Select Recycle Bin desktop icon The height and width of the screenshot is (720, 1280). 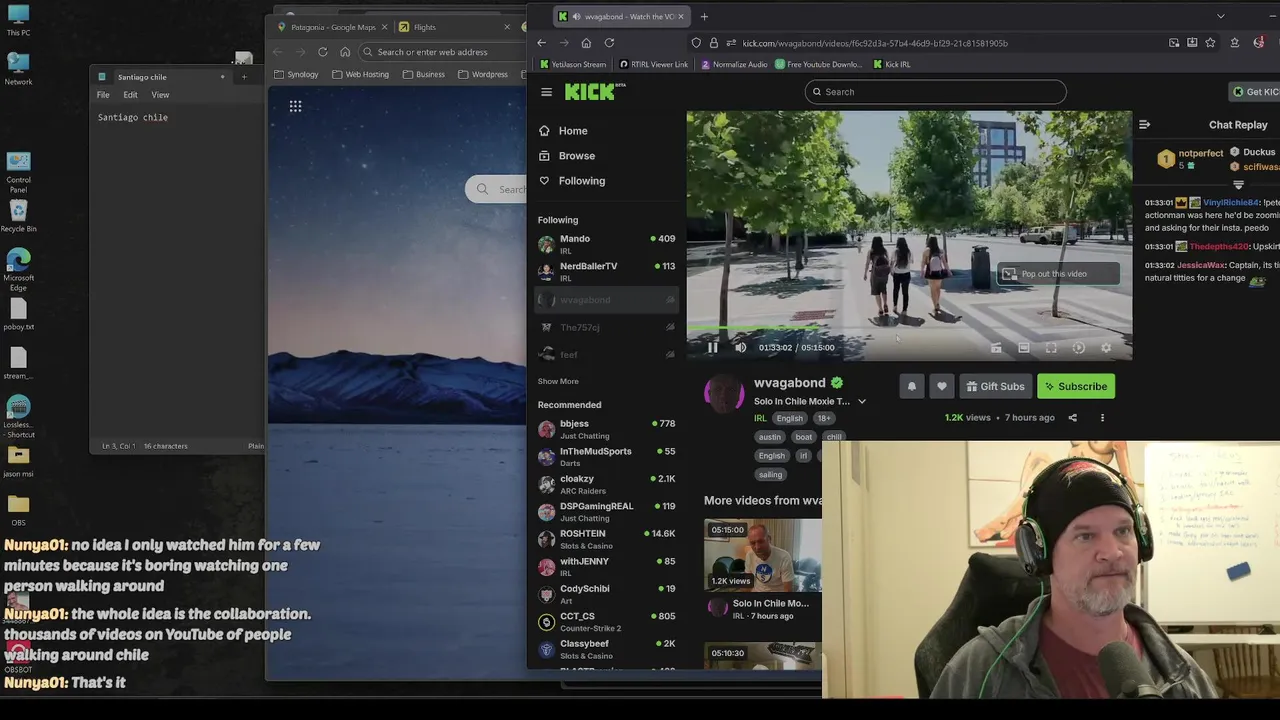click(18, 215)
